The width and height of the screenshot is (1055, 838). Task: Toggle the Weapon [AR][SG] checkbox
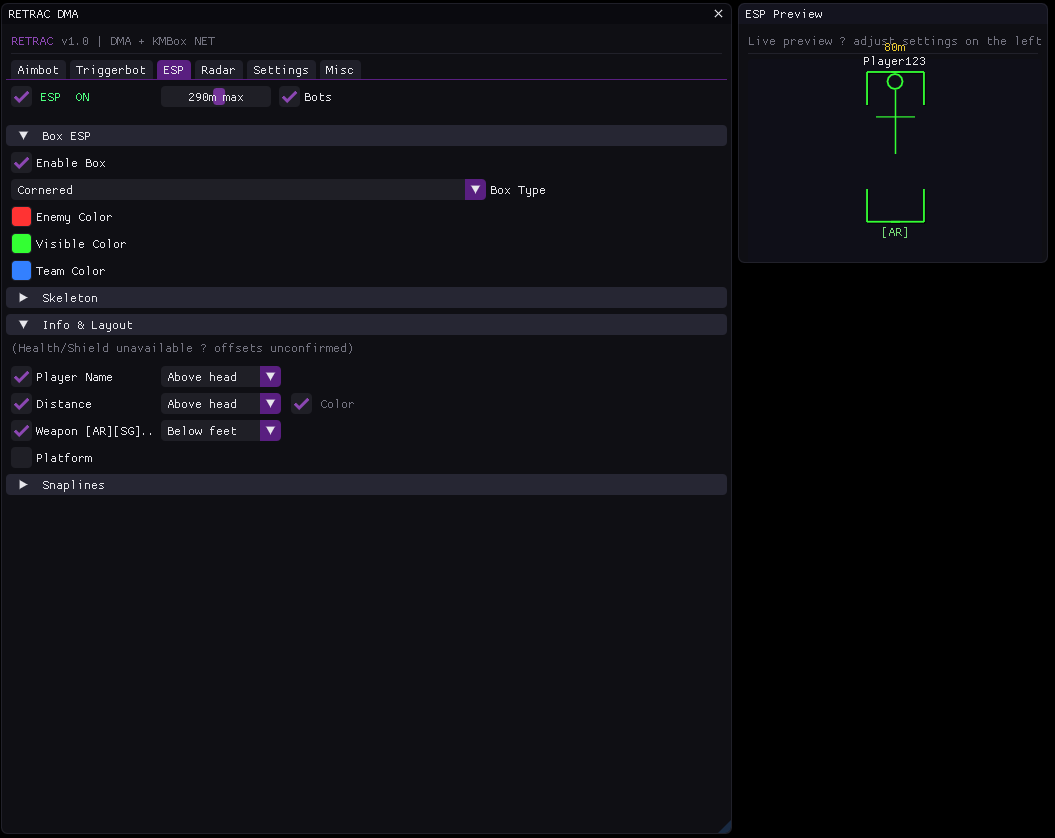(x=22, y=431)
